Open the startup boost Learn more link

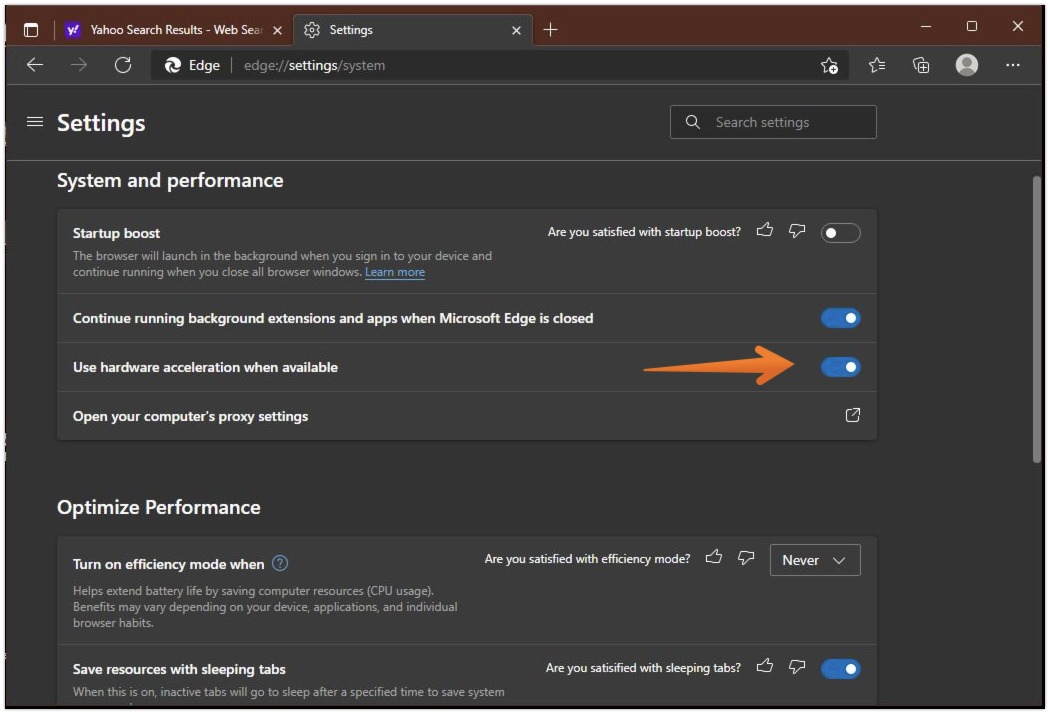point(394,272)
